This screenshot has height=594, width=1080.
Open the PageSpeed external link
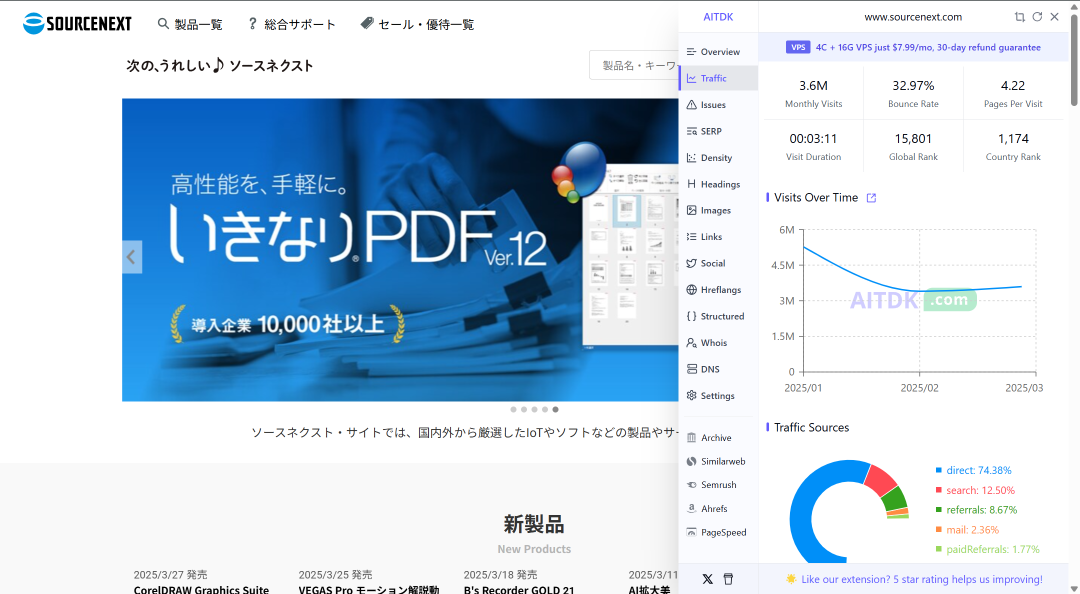[718, 533]
